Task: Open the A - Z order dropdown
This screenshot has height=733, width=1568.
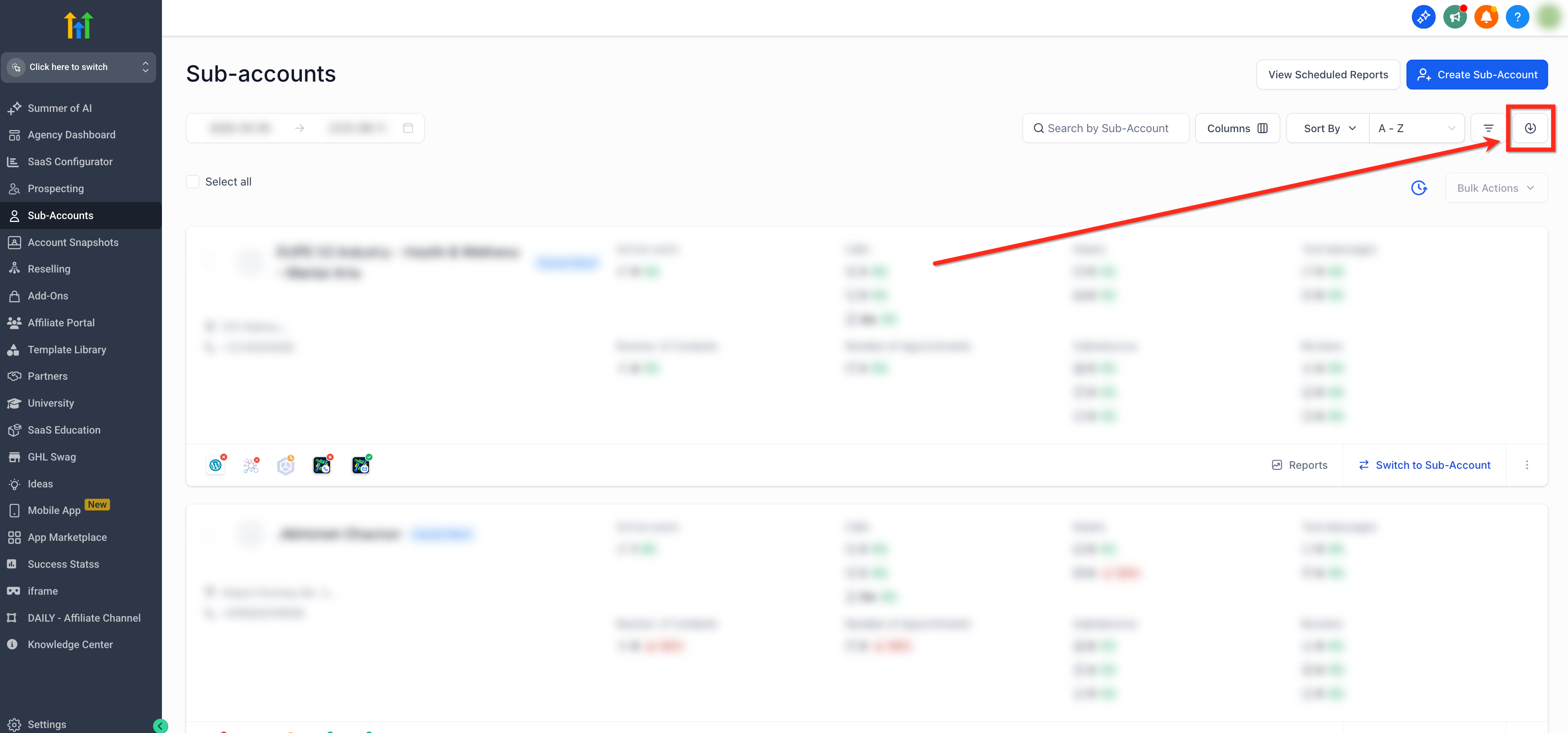Action: coord(1416,128)
